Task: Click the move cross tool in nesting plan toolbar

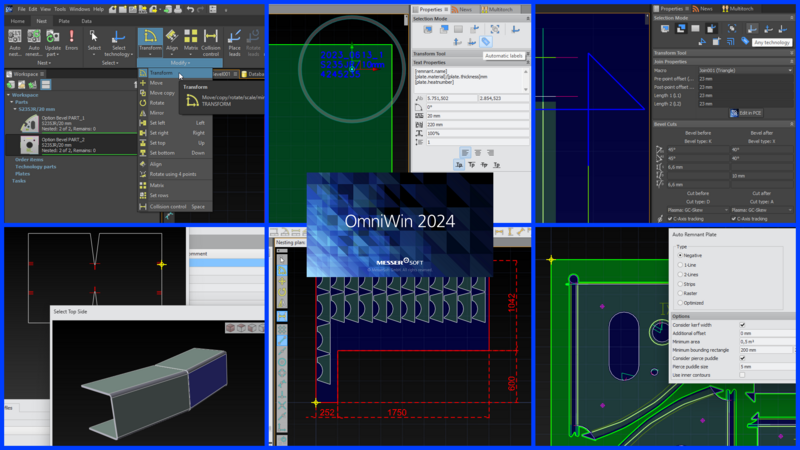Action: 282,282
